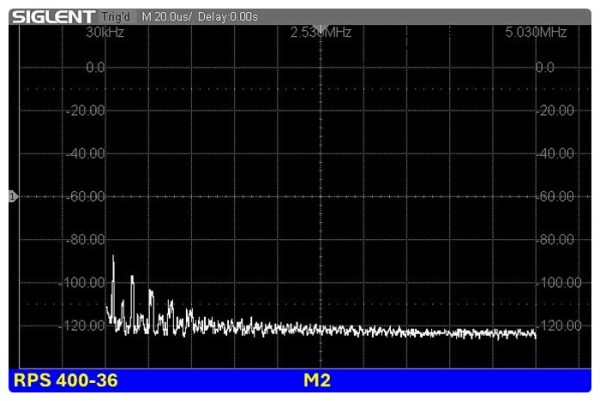Click the left -100.00 scale label
Image resolution: width=600 pixels, height=401 pixels.
(x=84, y=283)
